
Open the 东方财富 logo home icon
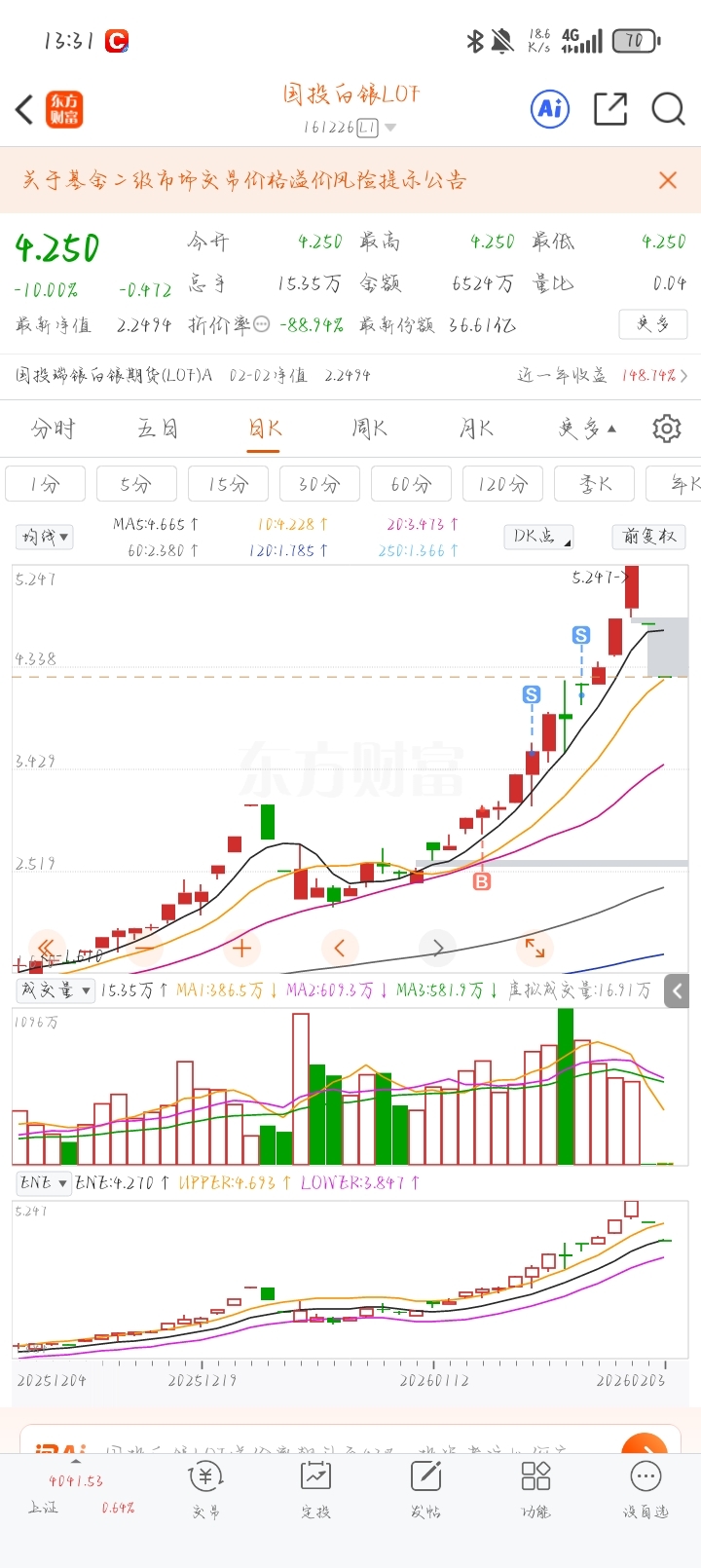[65, 109]
